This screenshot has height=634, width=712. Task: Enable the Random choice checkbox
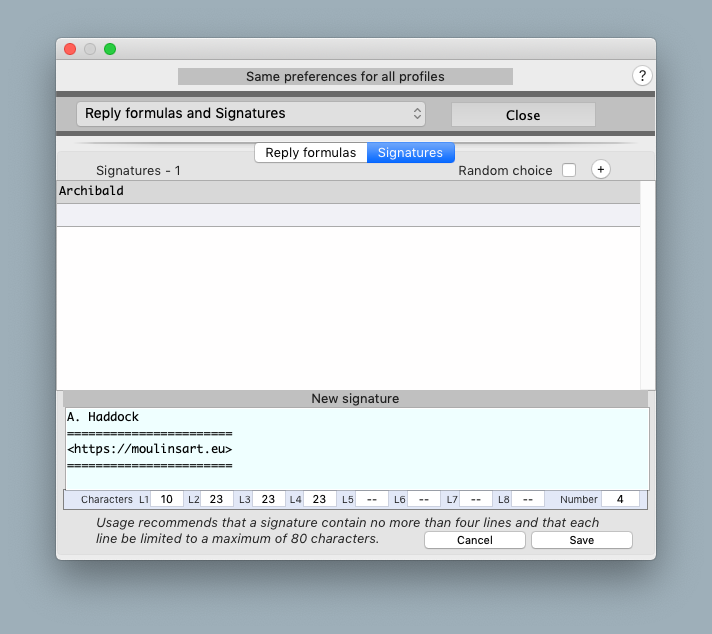(x=569, y=171)
